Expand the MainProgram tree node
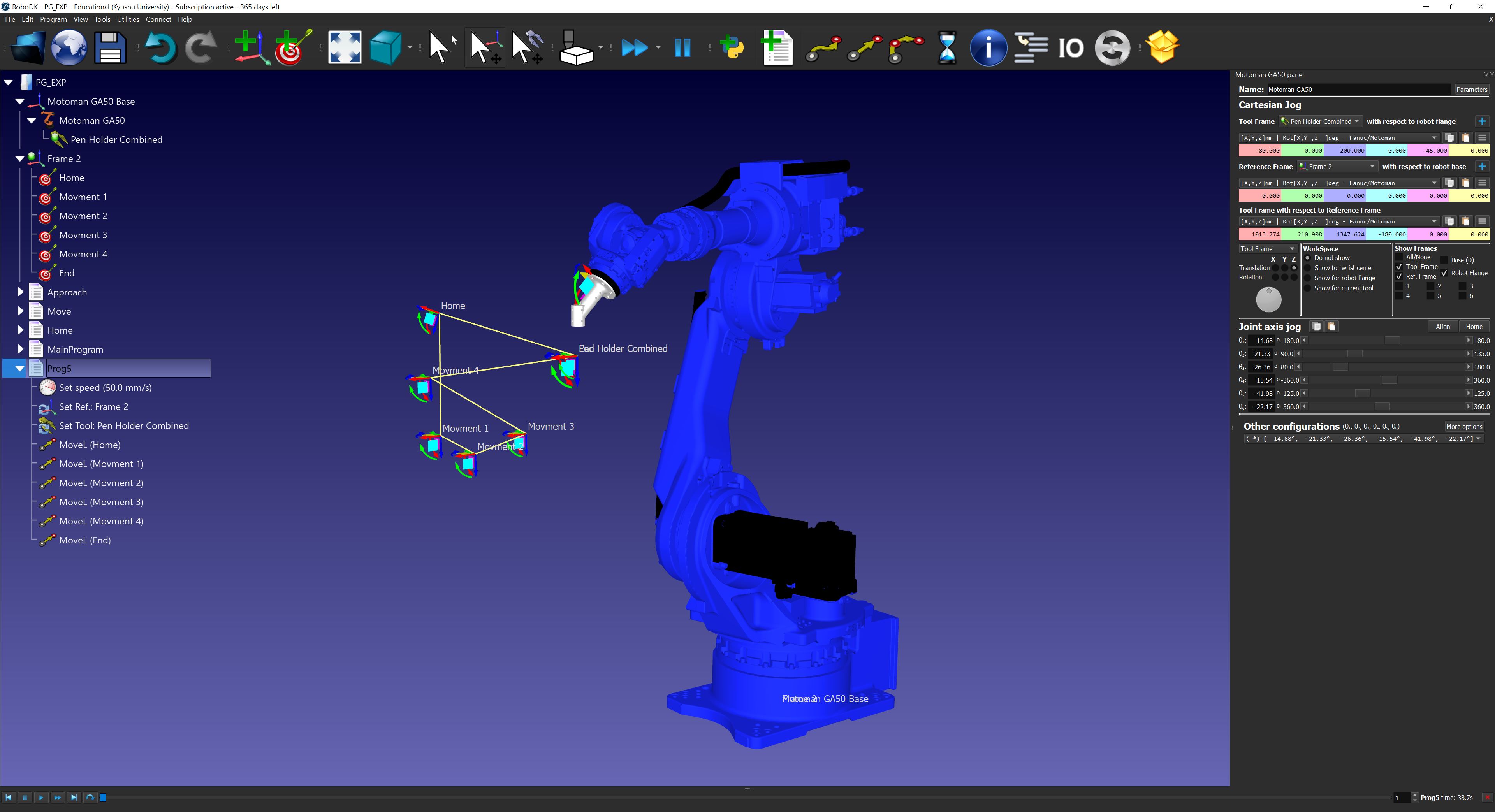 [x=20, y=350]
